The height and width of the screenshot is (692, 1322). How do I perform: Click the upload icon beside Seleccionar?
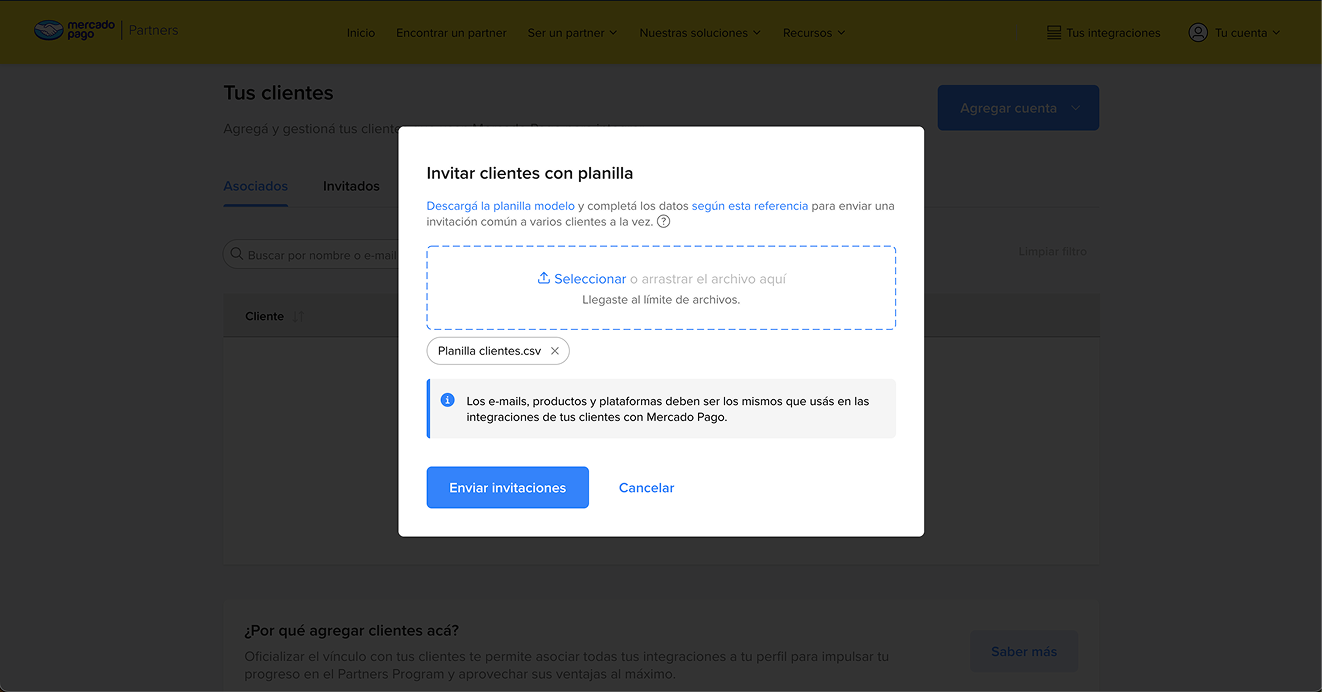click(x=544, y=278)
